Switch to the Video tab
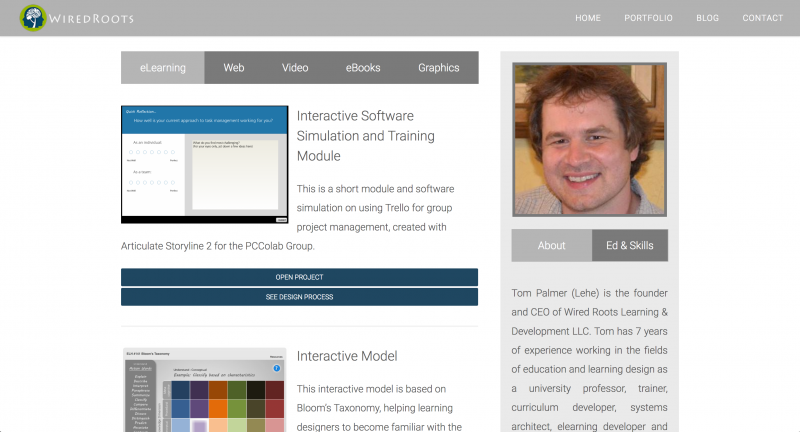Viewport: 800px width, 432px height. click(295, 68)
